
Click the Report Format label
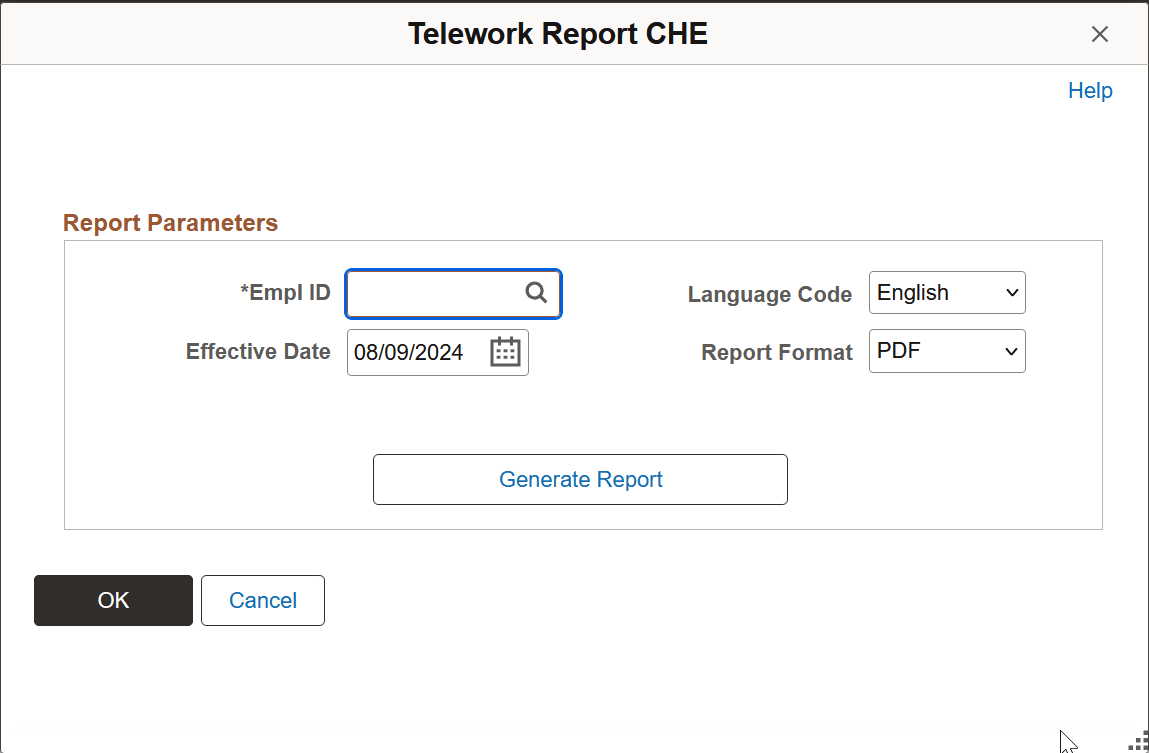[776, 352]
